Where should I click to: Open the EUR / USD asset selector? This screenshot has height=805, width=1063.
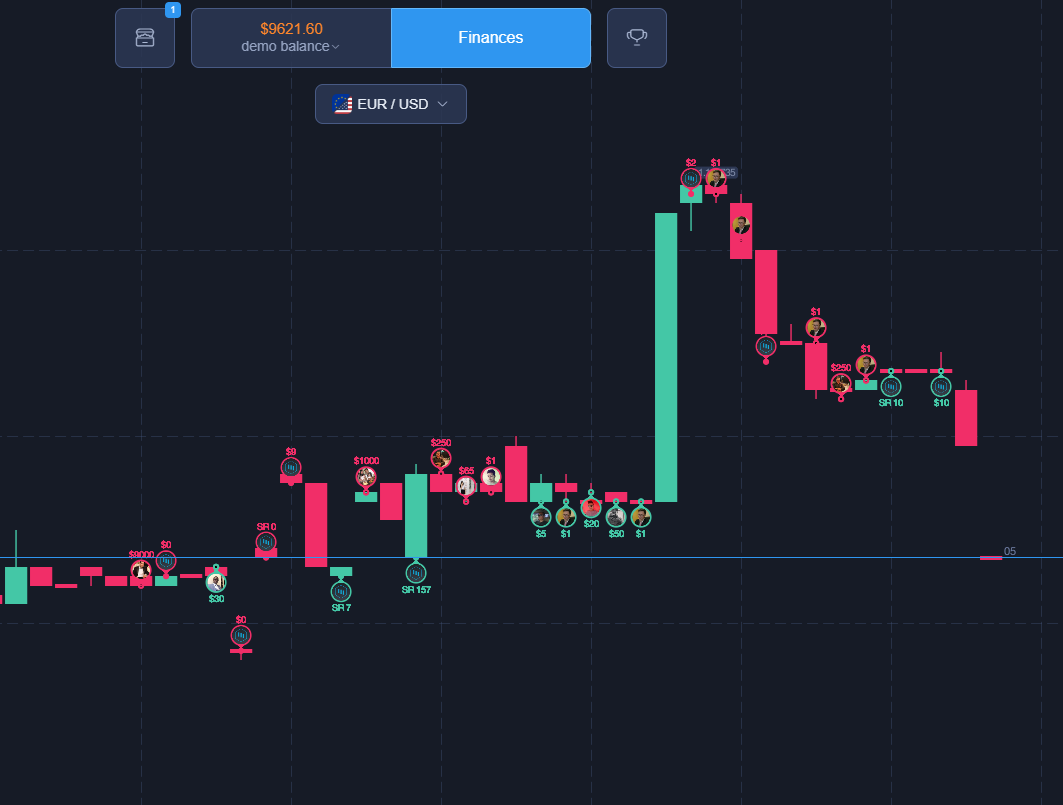(391, 104)
